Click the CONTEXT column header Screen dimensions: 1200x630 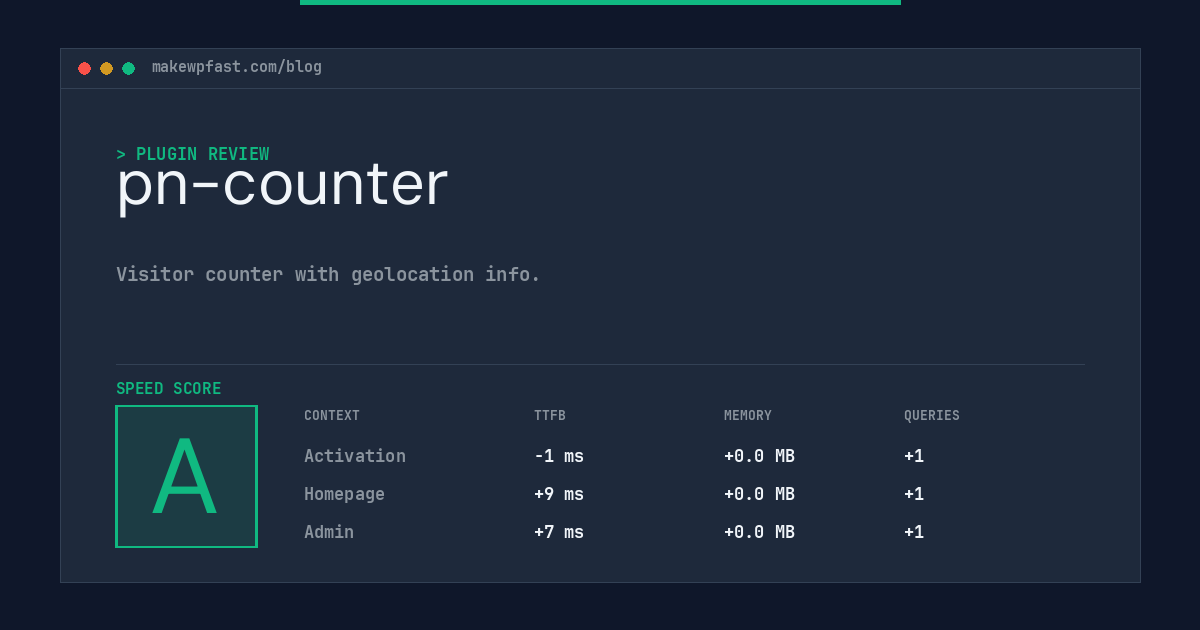[x=332, y=416]
